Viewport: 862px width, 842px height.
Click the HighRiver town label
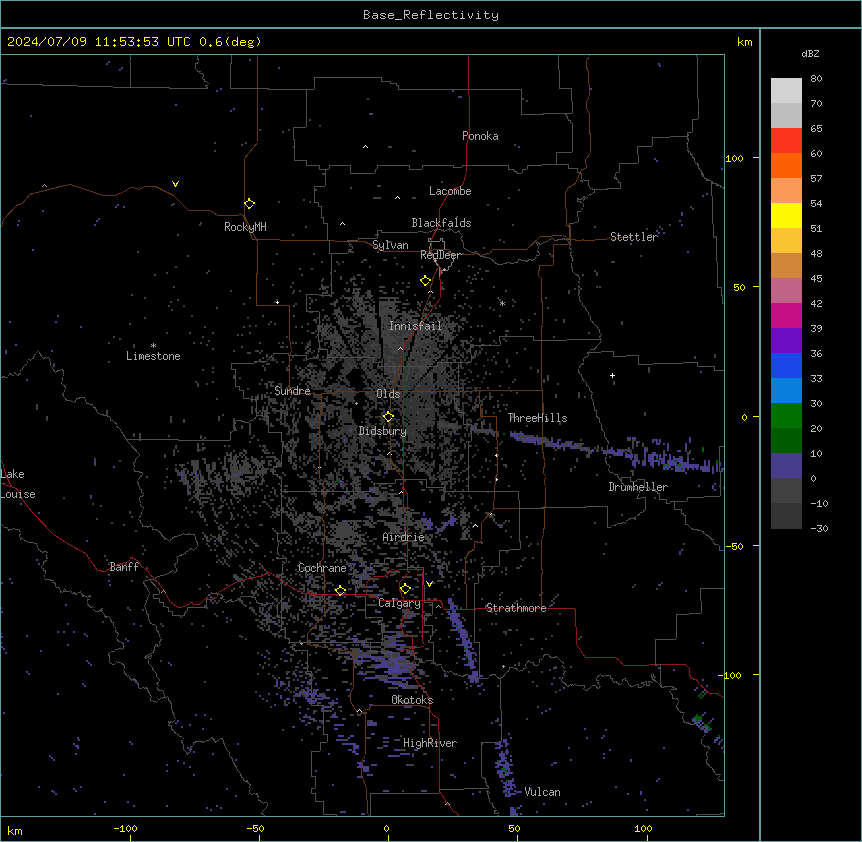(x=430, y=743)
